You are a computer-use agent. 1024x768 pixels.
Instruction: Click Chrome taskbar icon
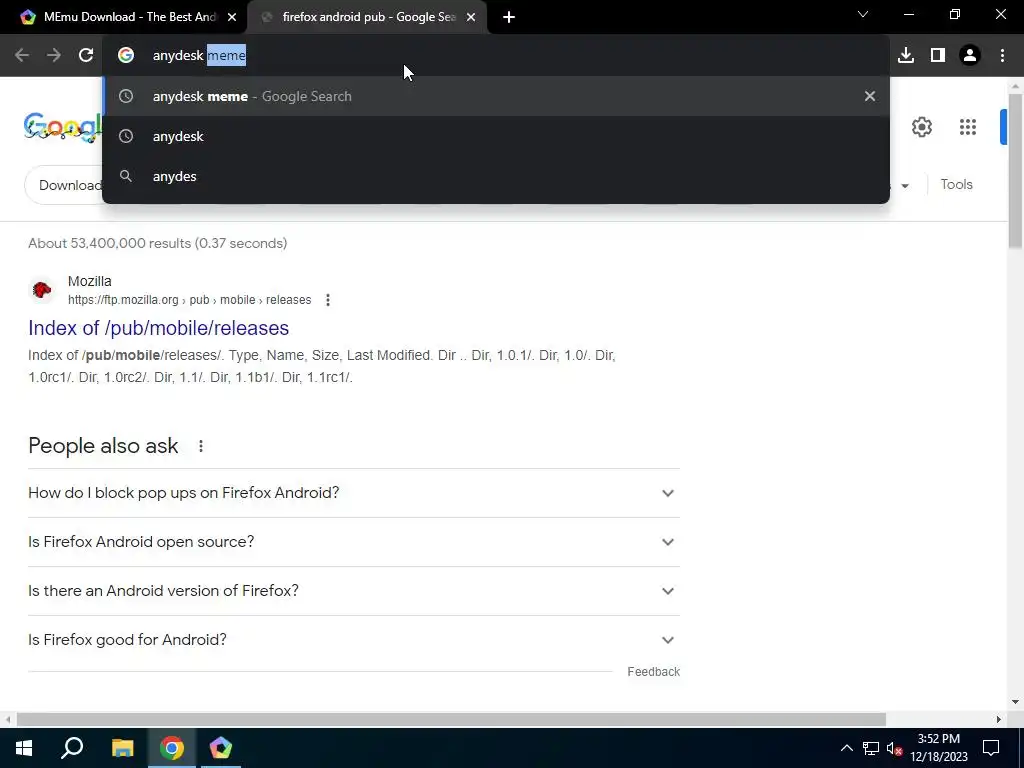[172, 748]
